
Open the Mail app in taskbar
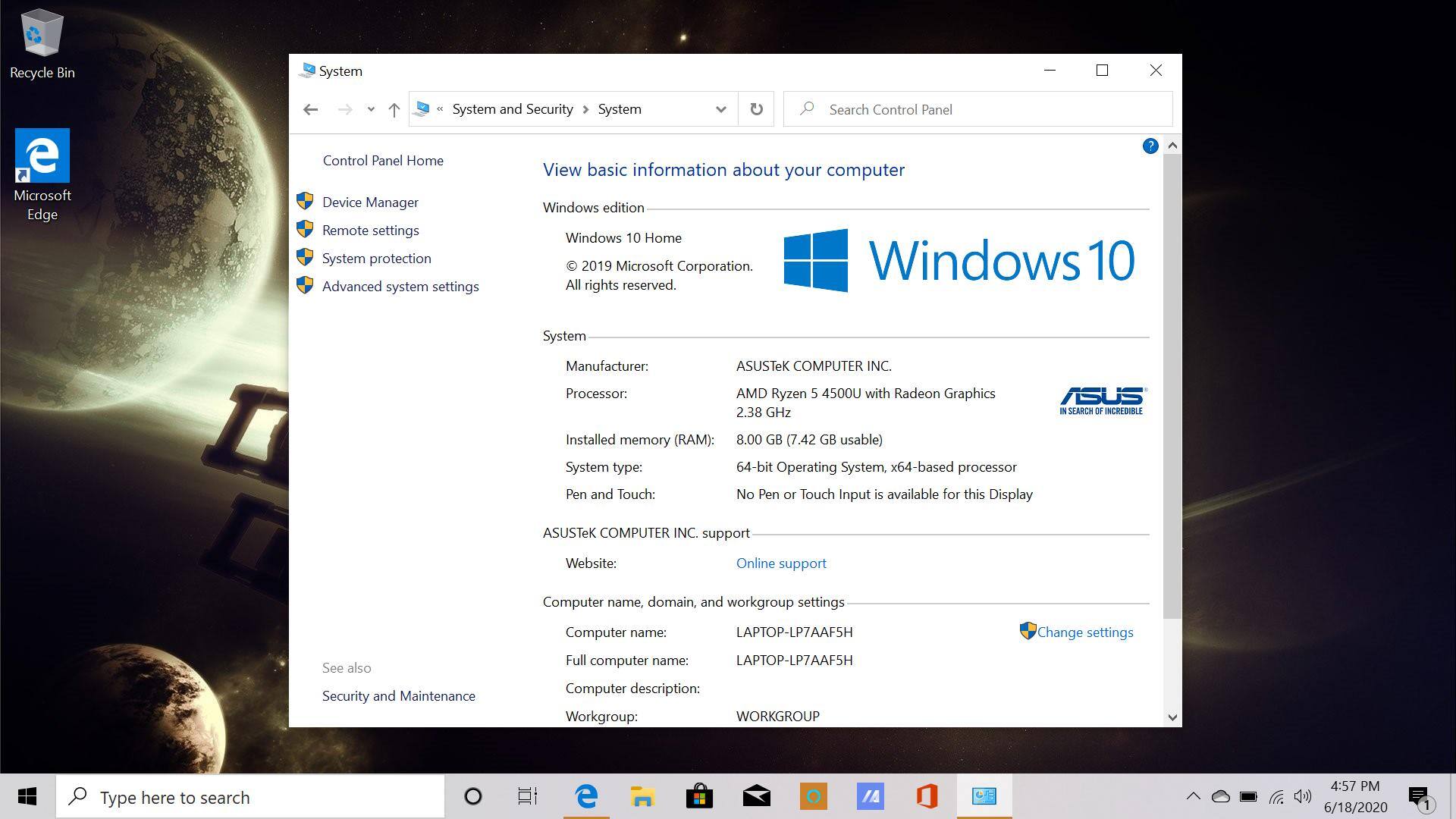point(756,796)
